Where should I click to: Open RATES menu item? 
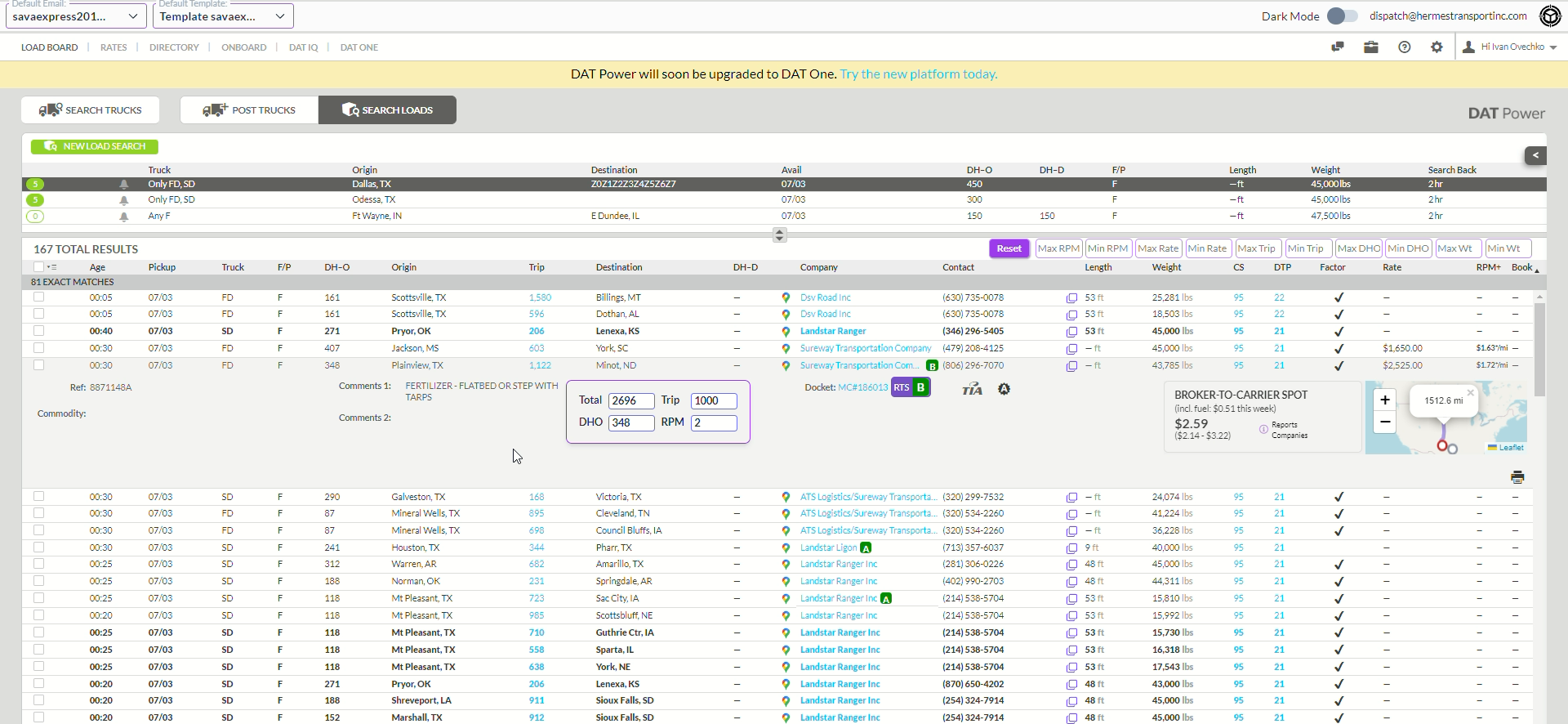(x=114, y=47)
